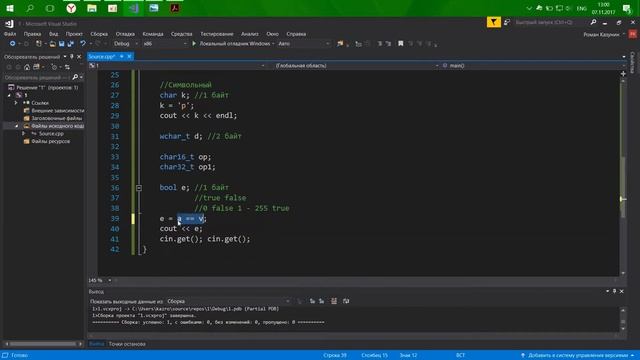640x360 pixels.
Task: Click the Open File toolbar icon
Action: [53, 44]
